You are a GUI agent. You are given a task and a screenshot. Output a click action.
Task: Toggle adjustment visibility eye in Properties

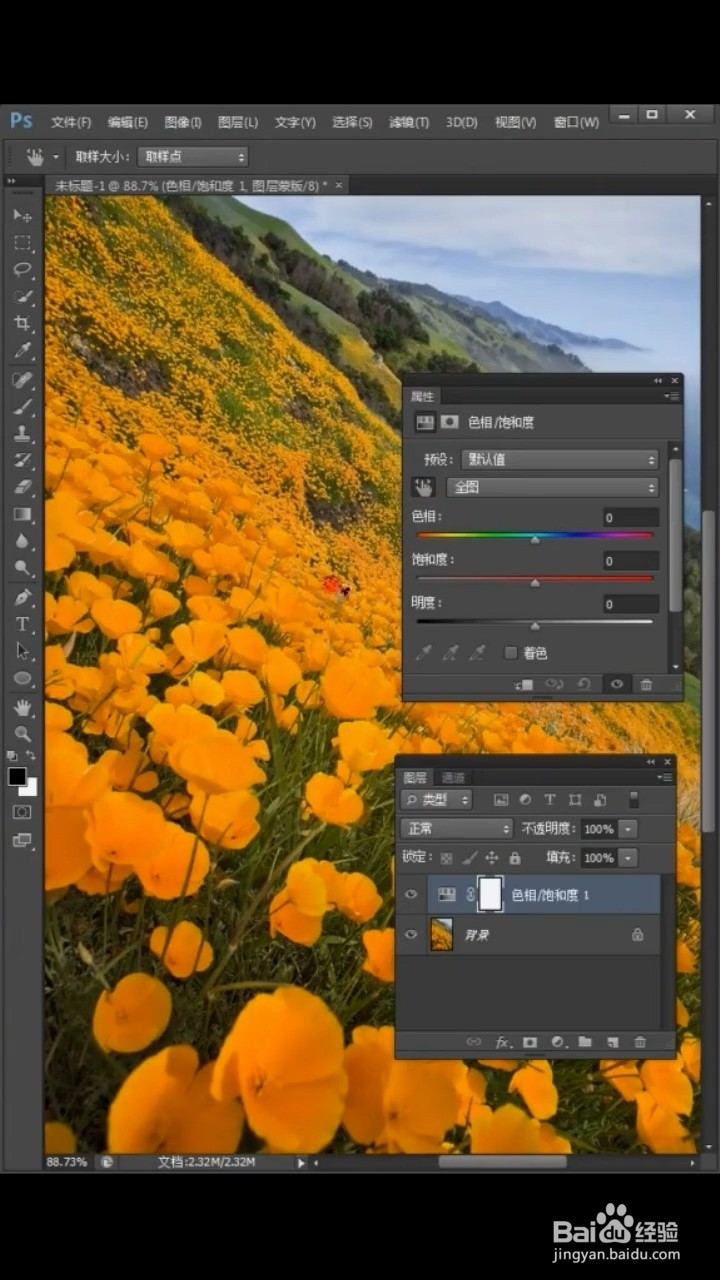(617, 685)
